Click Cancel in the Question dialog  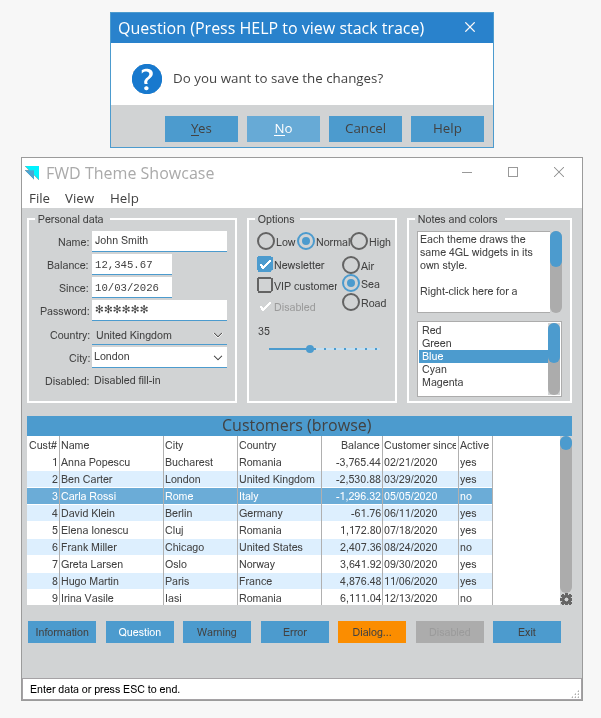tap(366, 129)
